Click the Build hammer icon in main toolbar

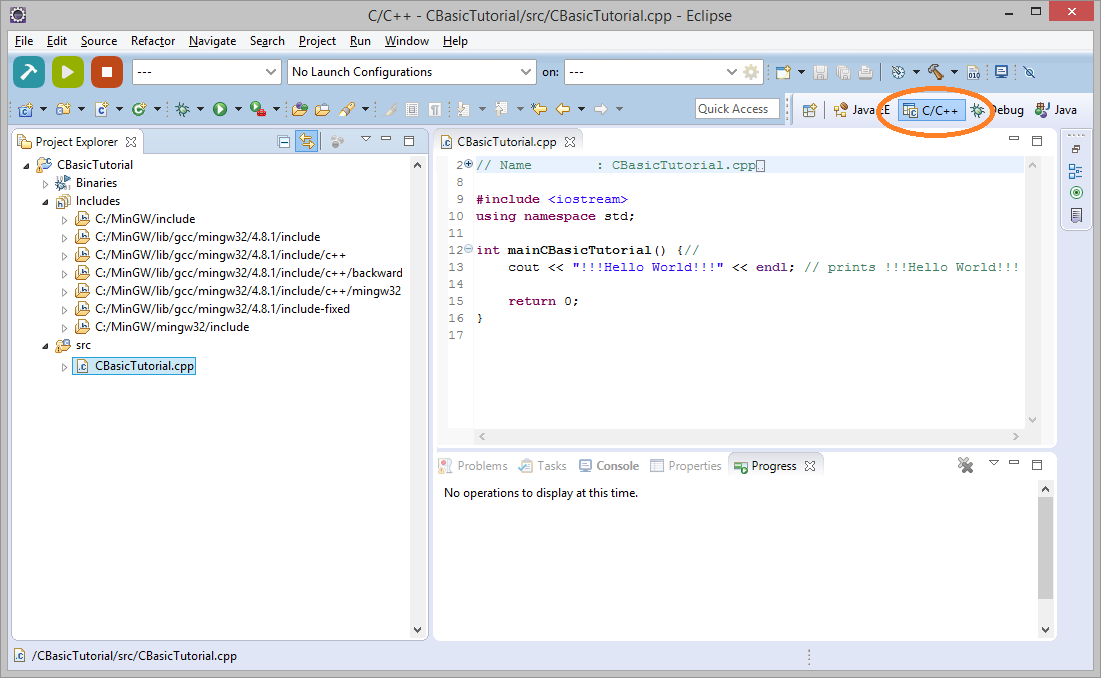pos(935,72)
